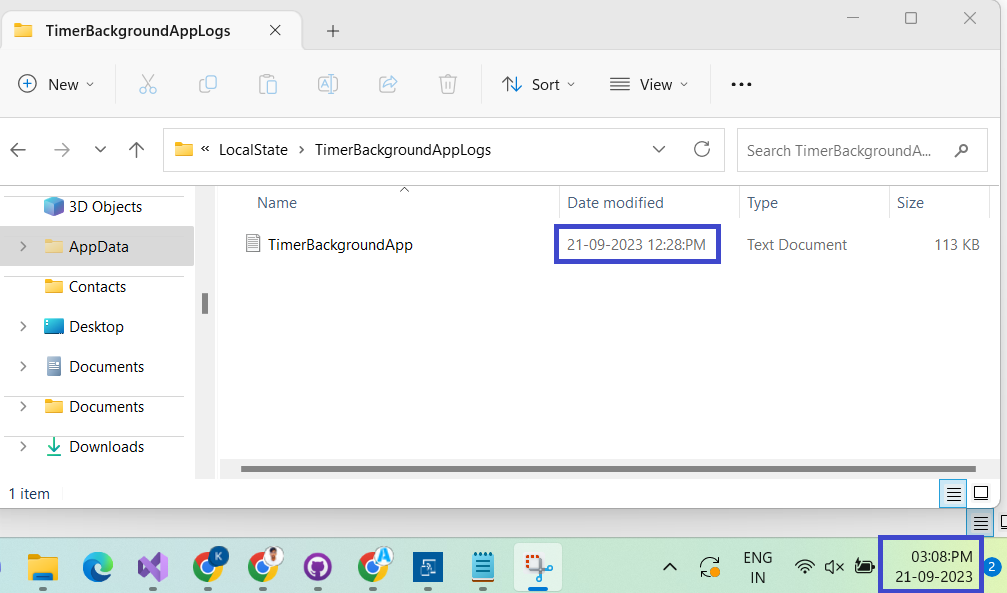Screen dimensions: 1007x593
Task: Click the Delete trash icon
Action: 448,84
